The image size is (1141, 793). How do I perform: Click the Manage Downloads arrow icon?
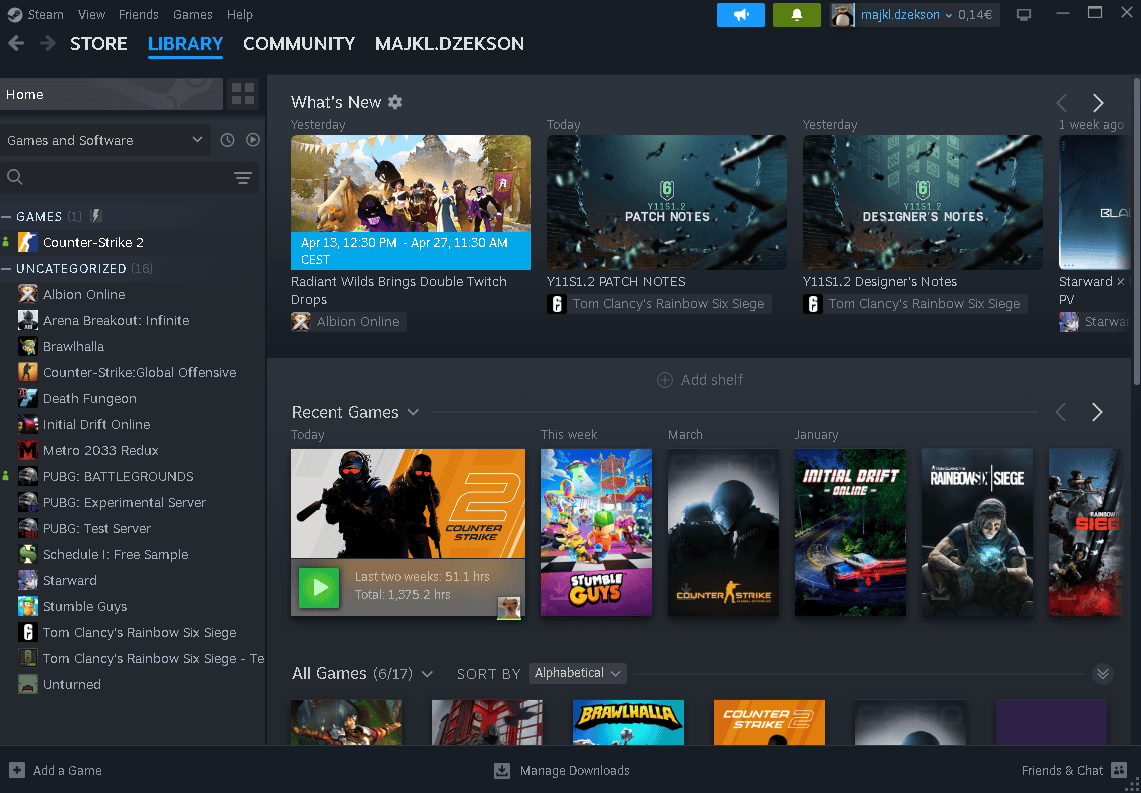(x=501, y=770)
